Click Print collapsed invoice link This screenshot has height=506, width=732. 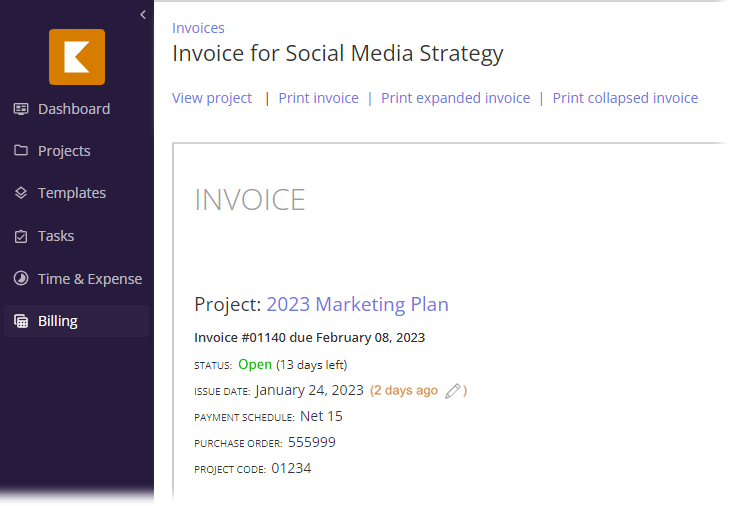(x=625, y=98)
